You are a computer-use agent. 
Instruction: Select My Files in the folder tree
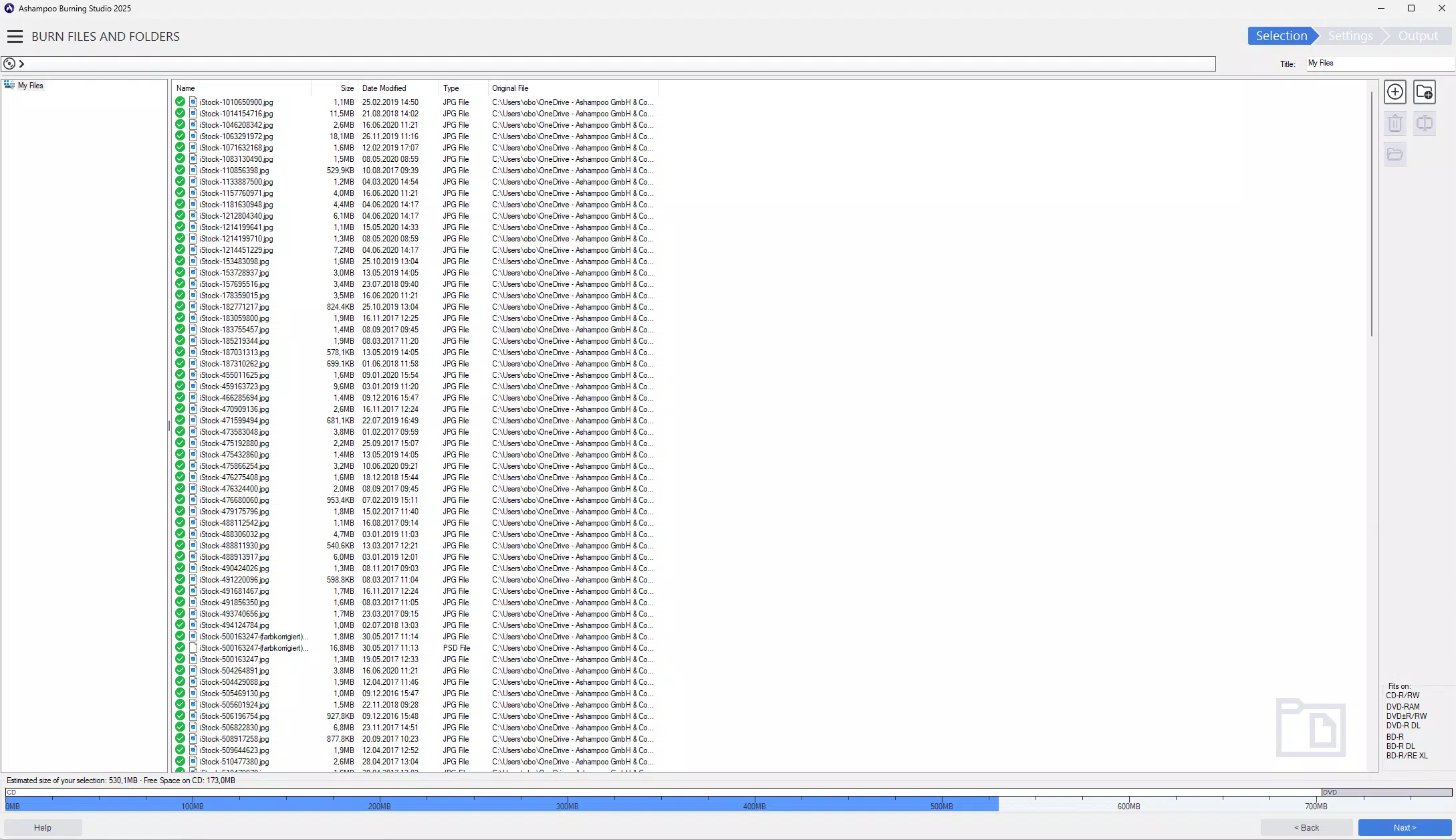tap(30, 86)
